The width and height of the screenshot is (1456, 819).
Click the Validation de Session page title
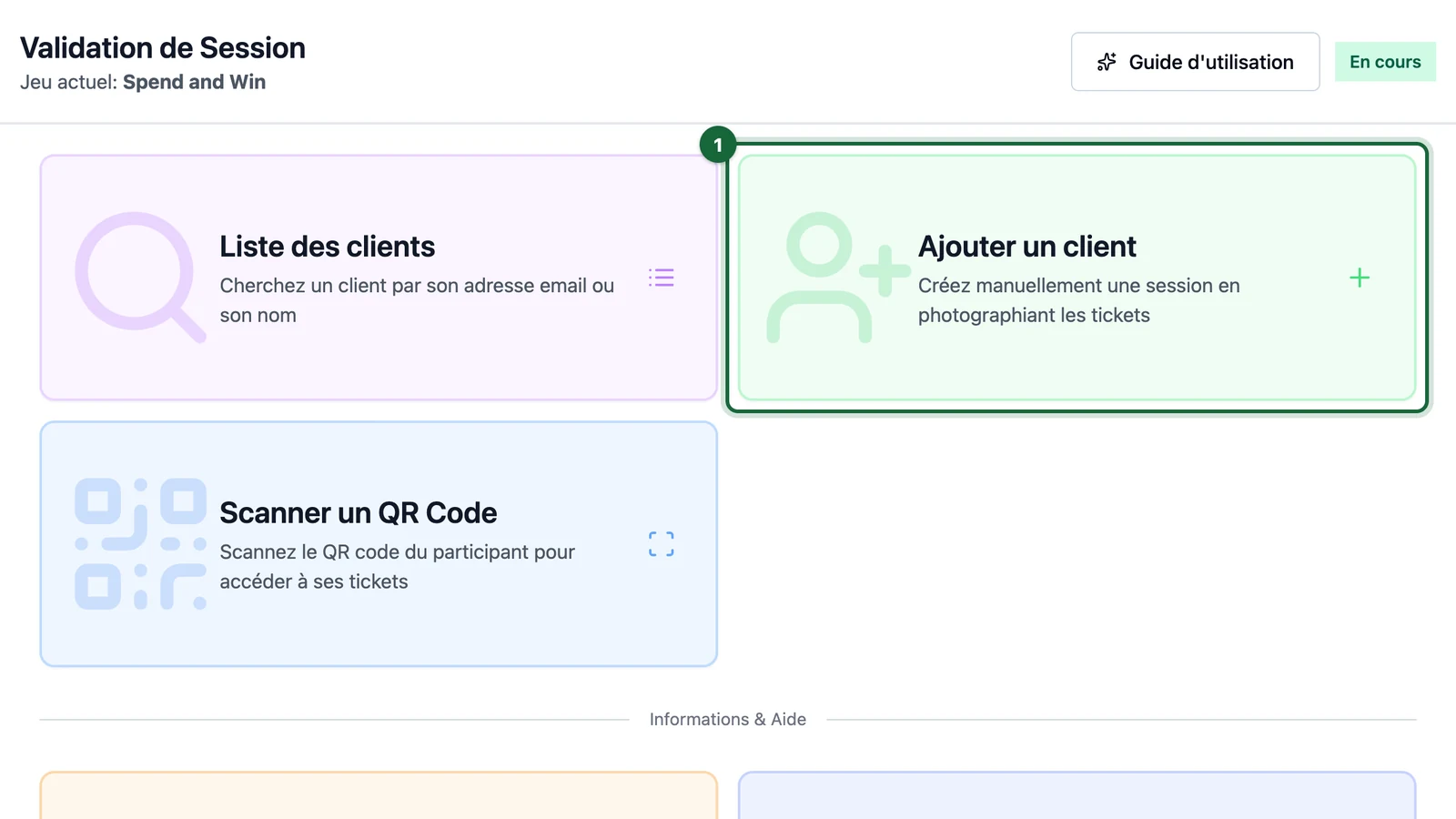pos(163,47)
